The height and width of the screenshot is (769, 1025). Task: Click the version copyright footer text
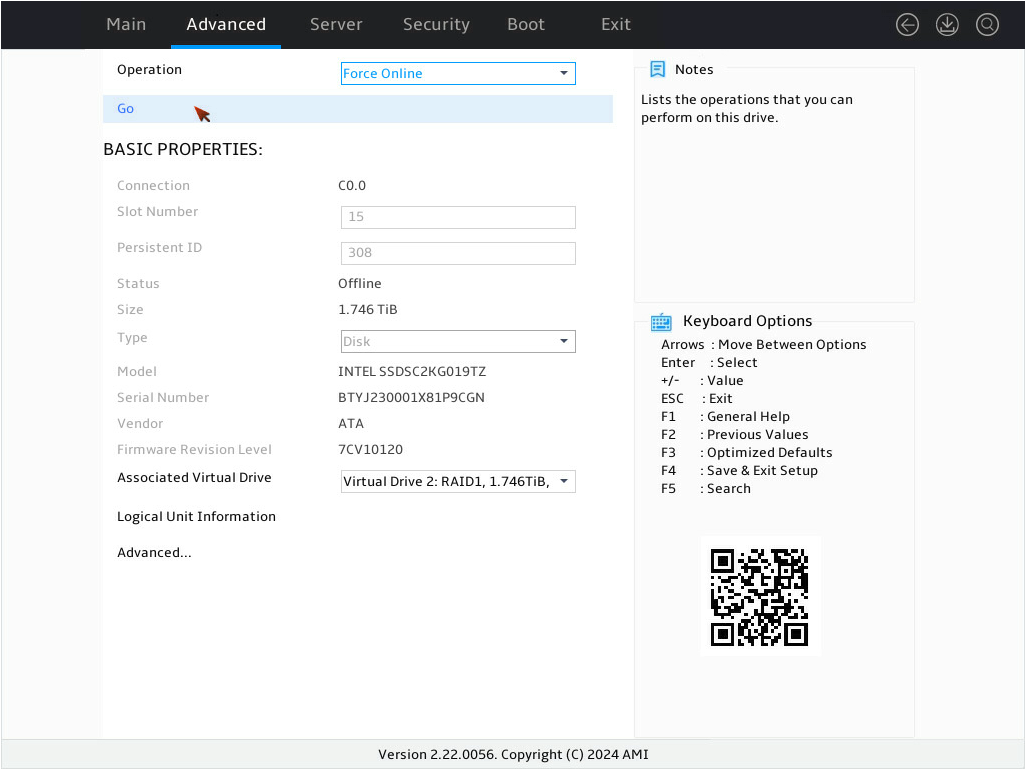click(x=513, y=755)
